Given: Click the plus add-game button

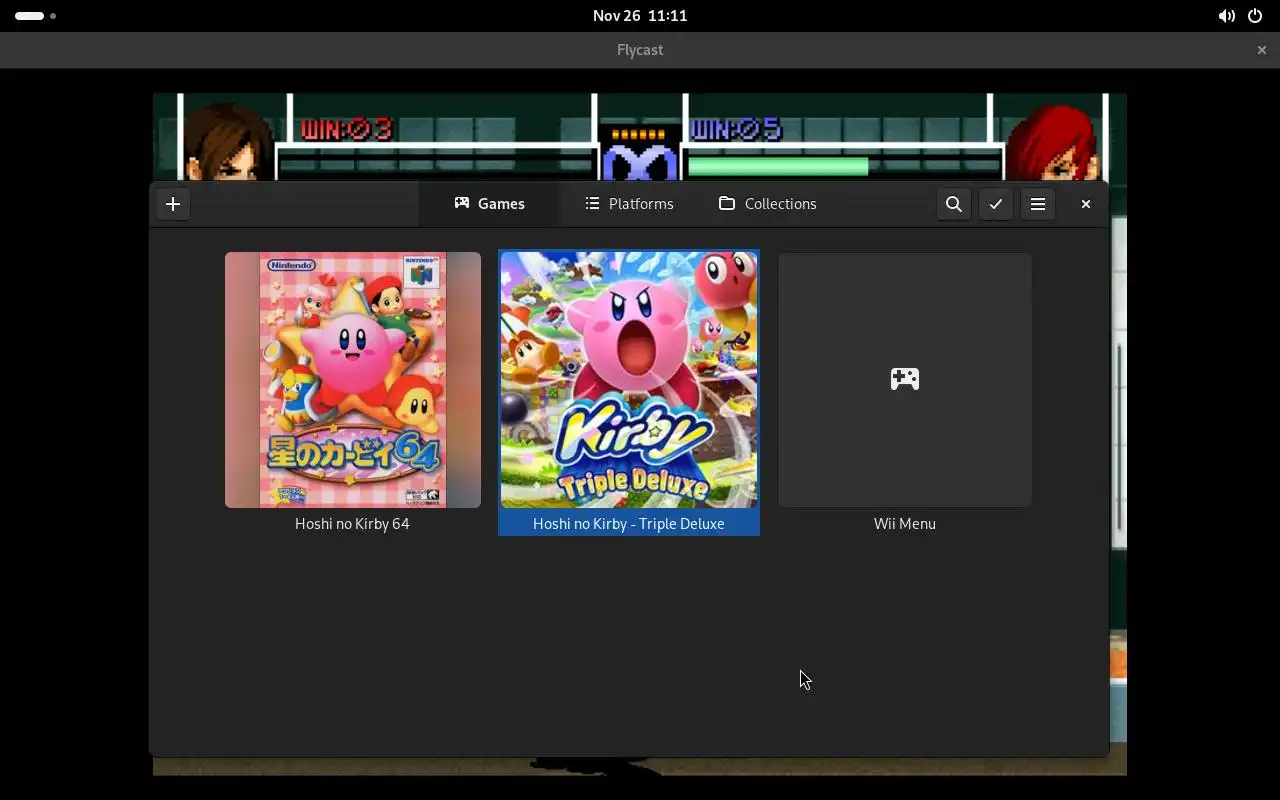Looking at the screenshot, I should (x=173, y=204).
